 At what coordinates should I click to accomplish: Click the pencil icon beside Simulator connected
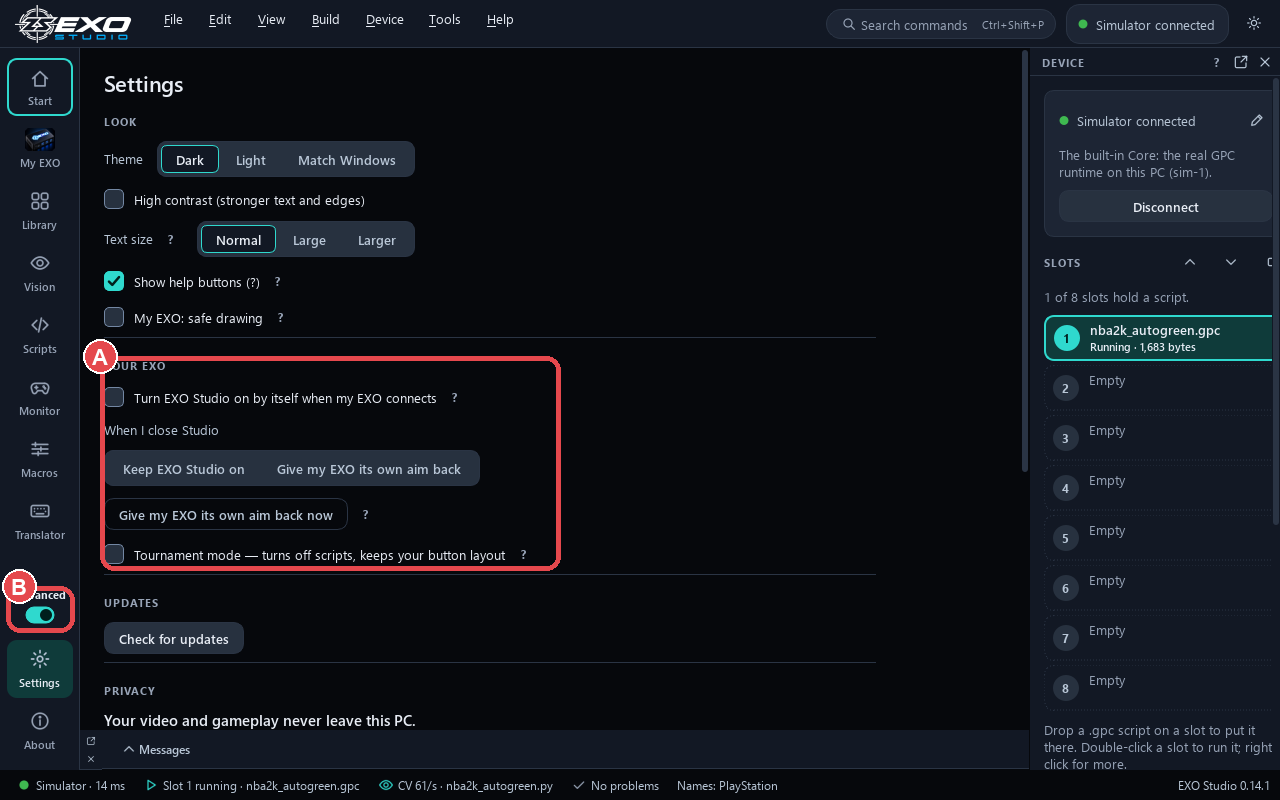pyautogui.click(x=1257, y=121)
